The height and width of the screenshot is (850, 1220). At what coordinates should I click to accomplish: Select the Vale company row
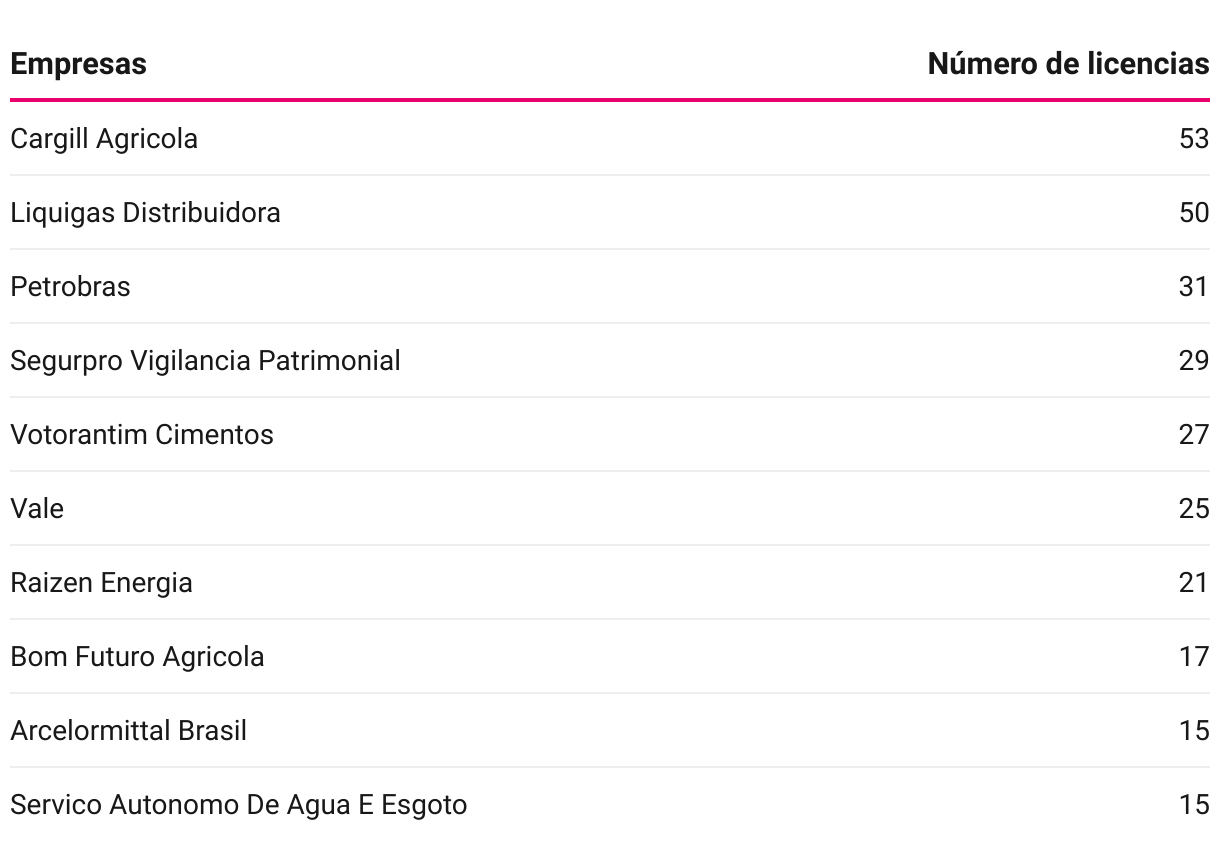pyautogui.click(x=610, y=508)
